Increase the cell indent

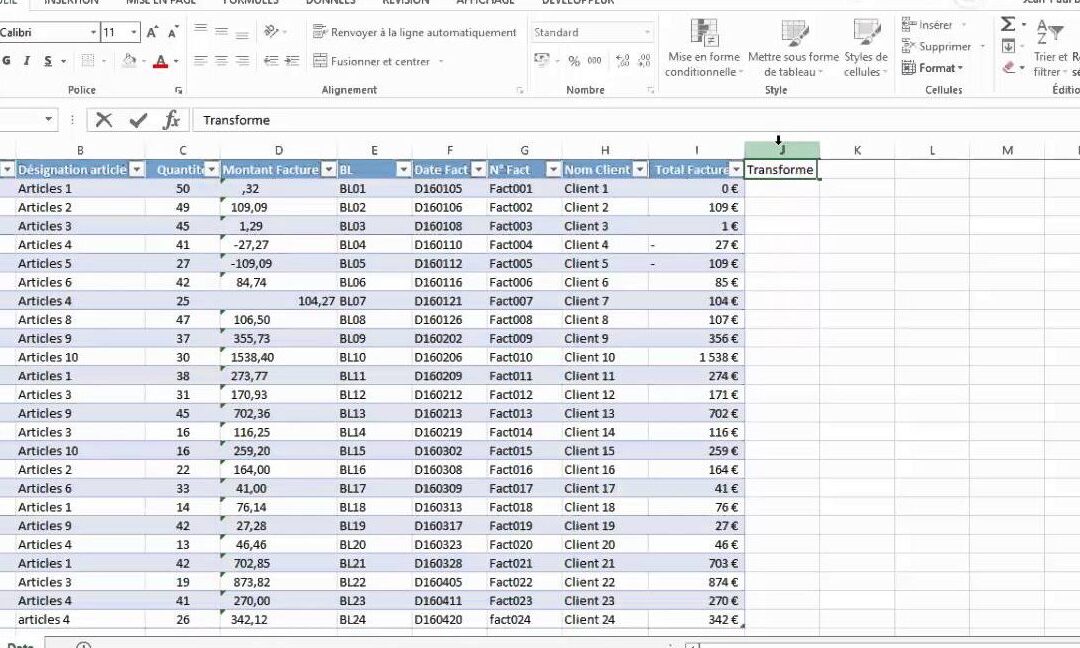[292, 61]
